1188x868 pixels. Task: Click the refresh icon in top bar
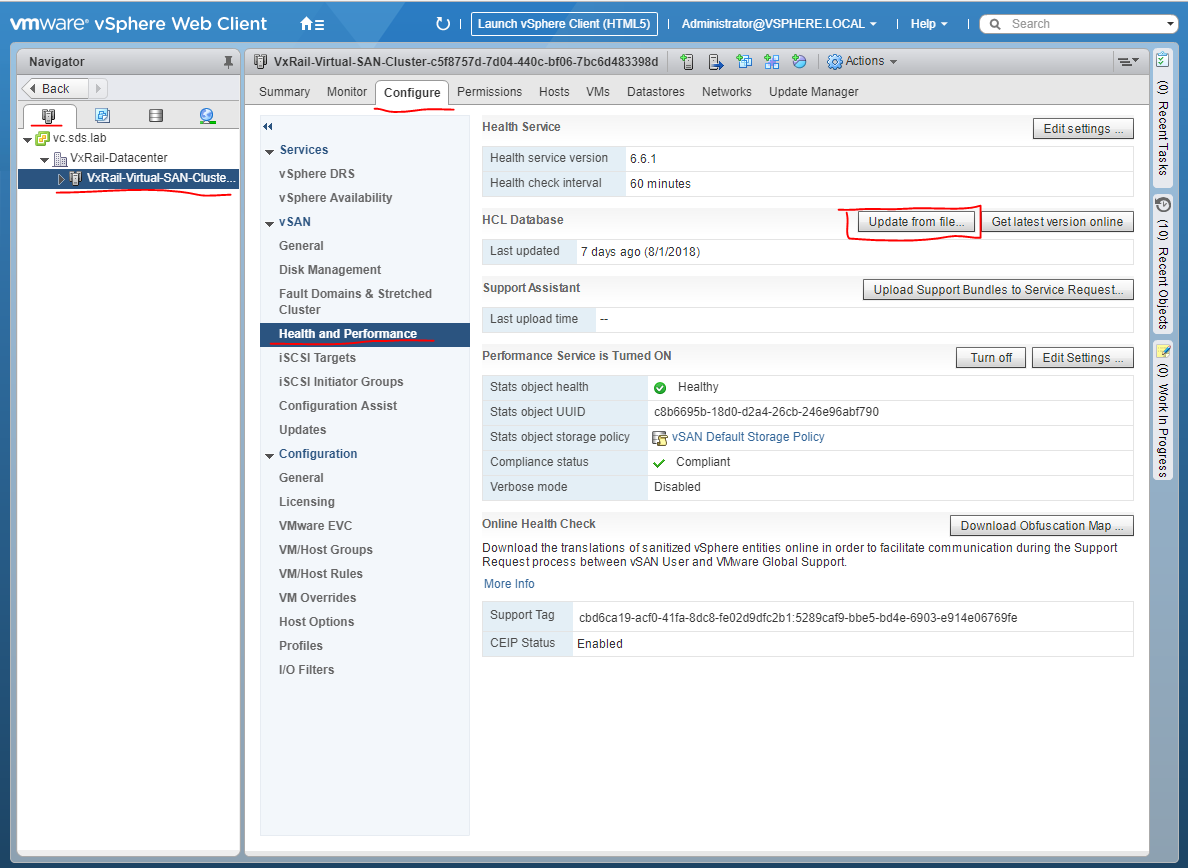pyautogui.click(x=443, y=24)
